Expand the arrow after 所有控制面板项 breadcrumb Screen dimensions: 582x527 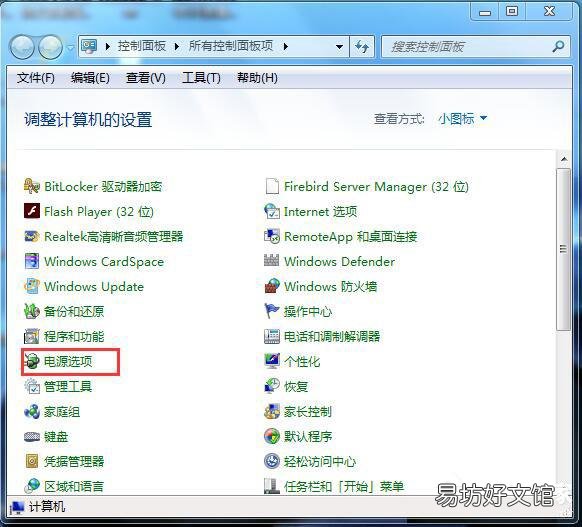pyautogui.click(x=285, y=47)
